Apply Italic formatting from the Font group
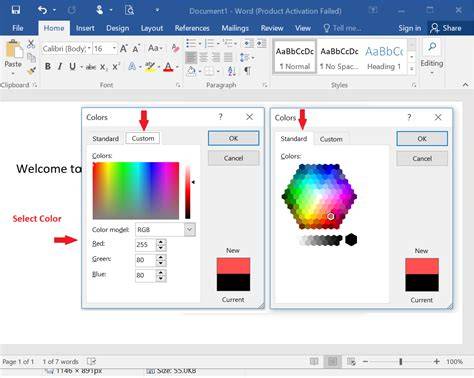 [60, 67]
